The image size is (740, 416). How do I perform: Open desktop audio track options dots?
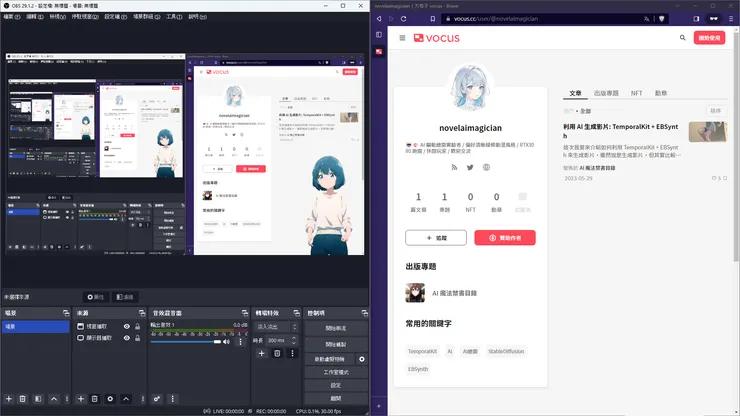pyautogui.click(x=240, y=341)
